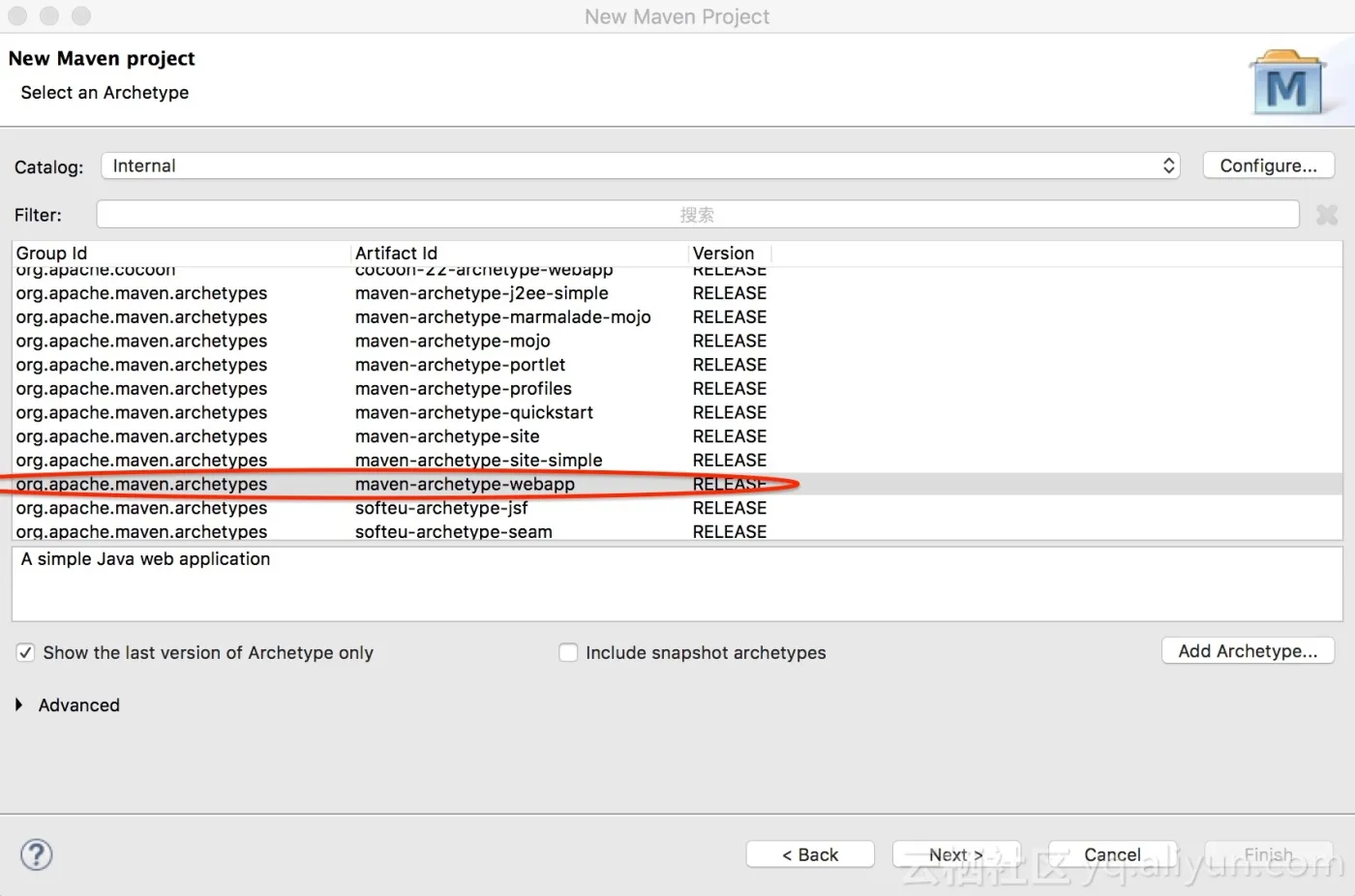Click the Configure... button

point(1268,165)
